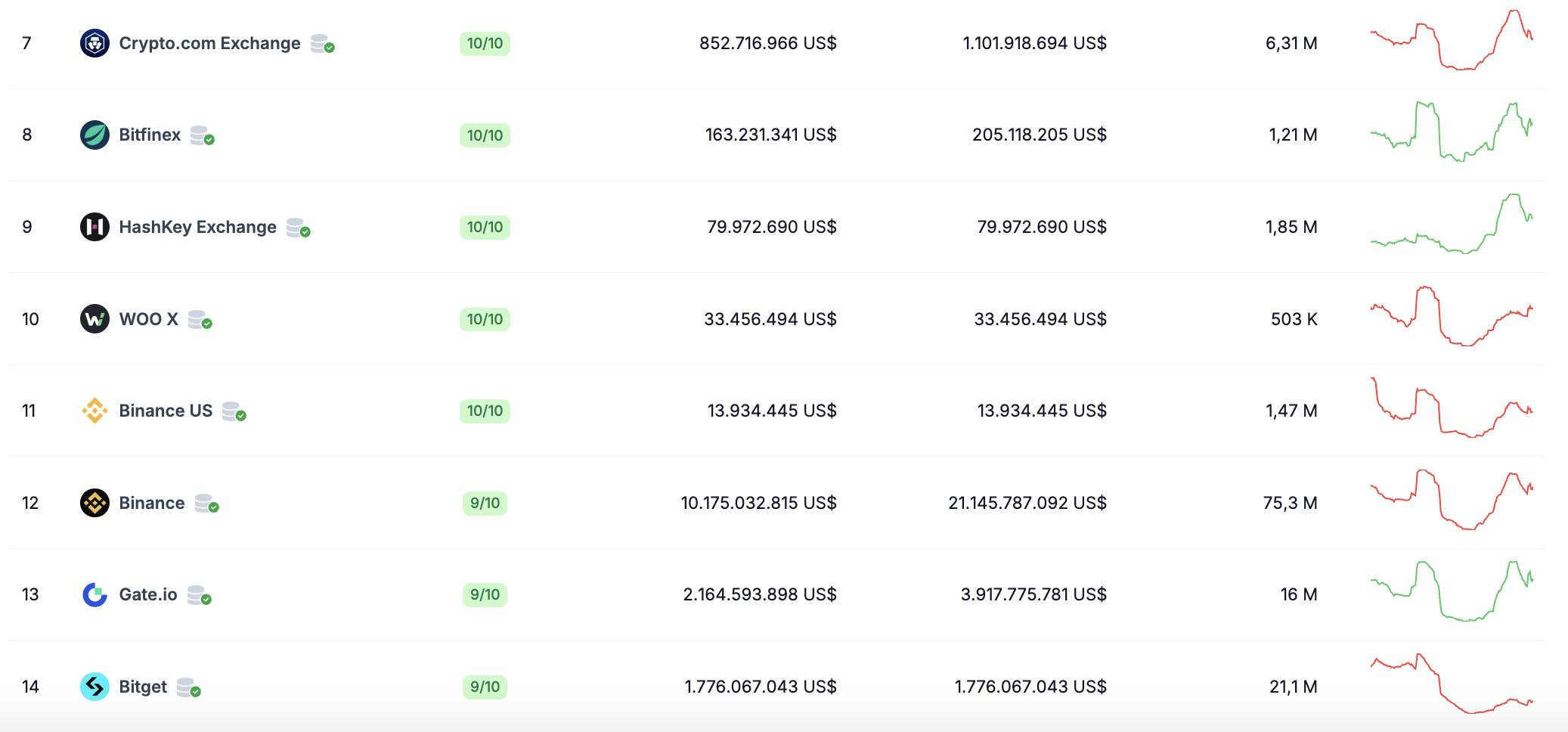Click the WOO X logo icon
Viewport: 1568px width, 732px height.
pos(95,319)
